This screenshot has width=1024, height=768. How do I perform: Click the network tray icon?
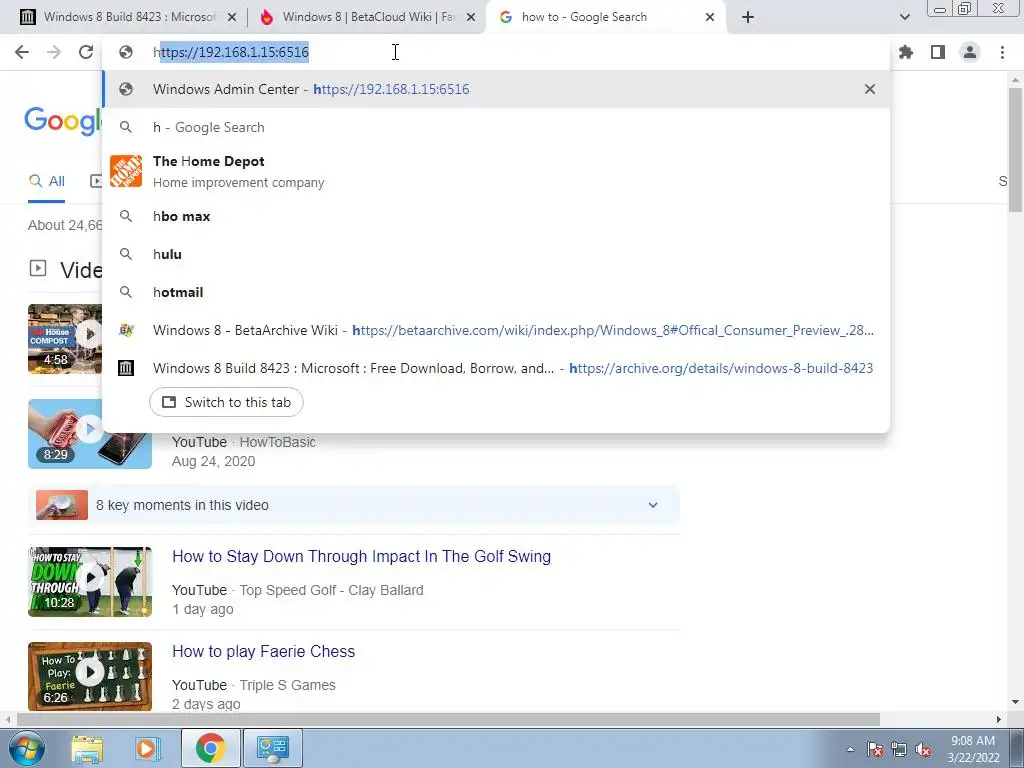point(899,749)
